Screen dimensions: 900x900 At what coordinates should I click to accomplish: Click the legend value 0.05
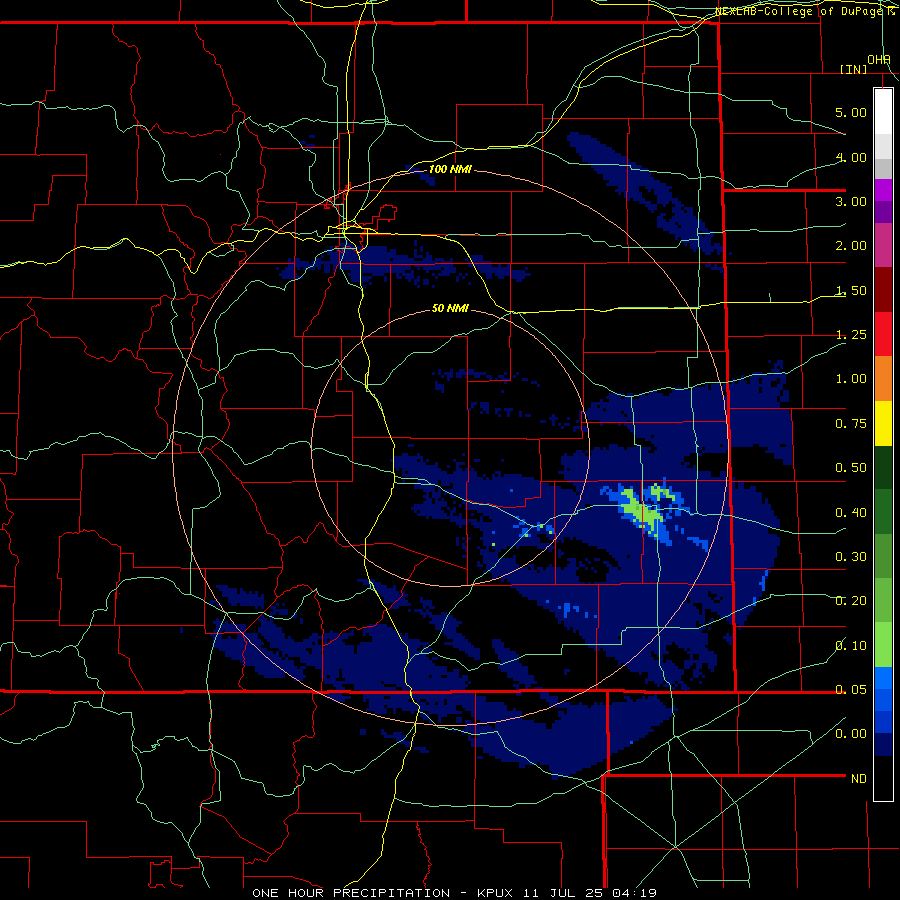click(x=851, y=690)
